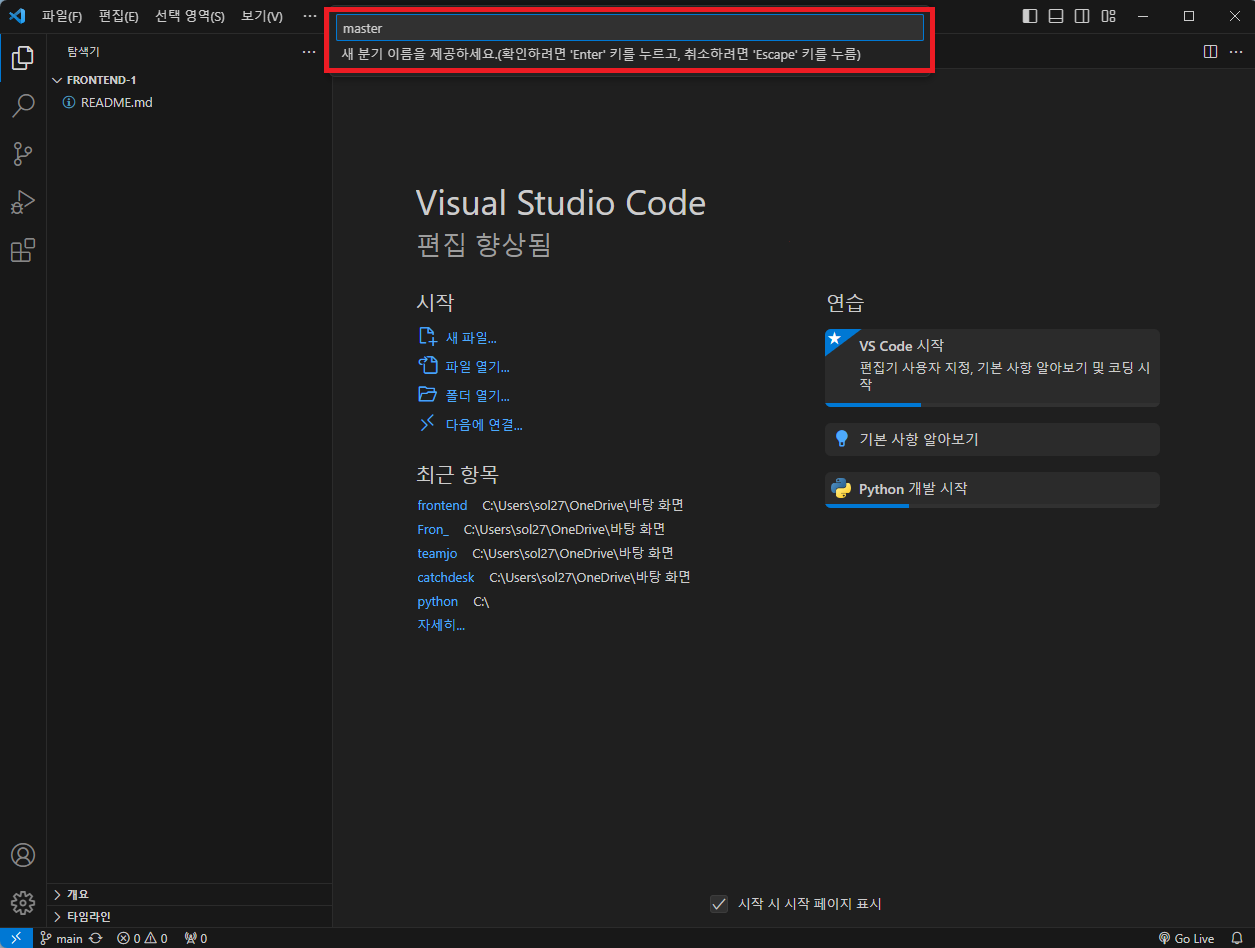Open editor more actions ellipsis

point(1236,51)
